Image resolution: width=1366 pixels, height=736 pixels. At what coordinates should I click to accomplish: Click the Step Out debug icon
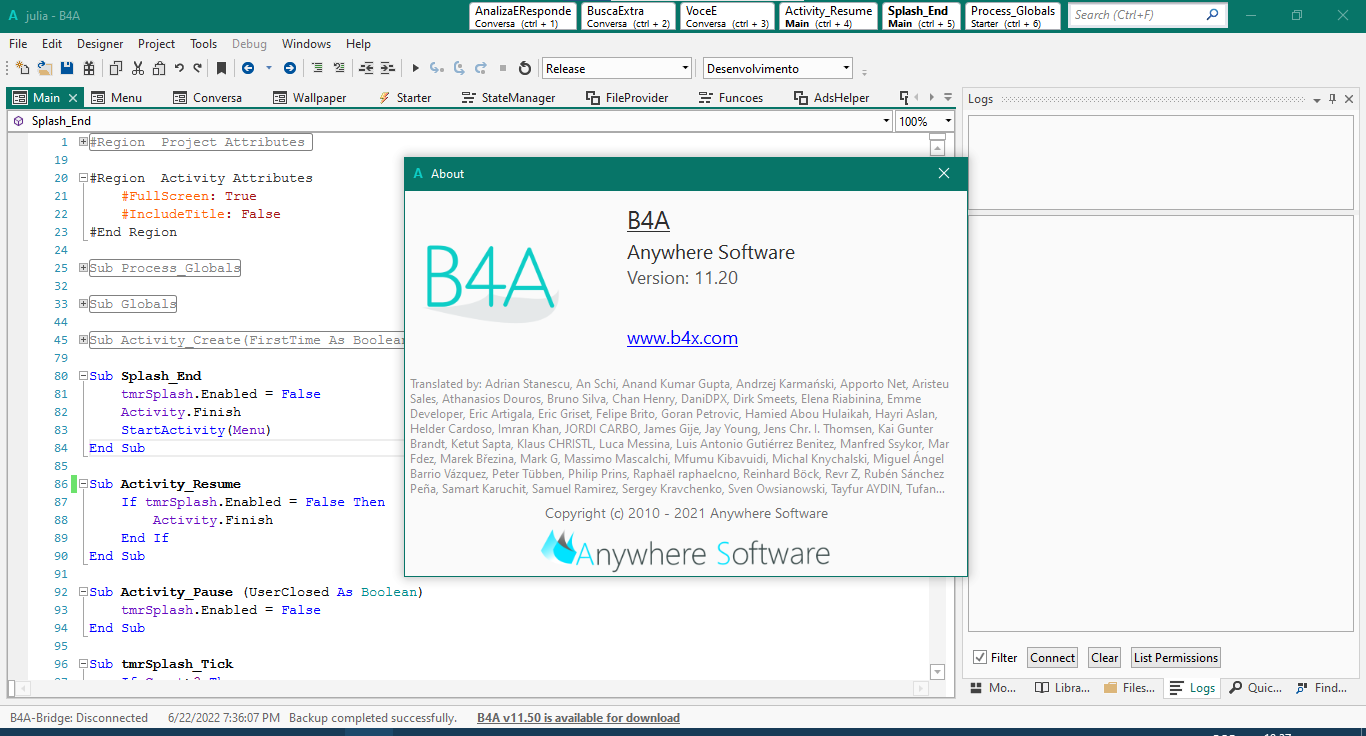point(481,68)
